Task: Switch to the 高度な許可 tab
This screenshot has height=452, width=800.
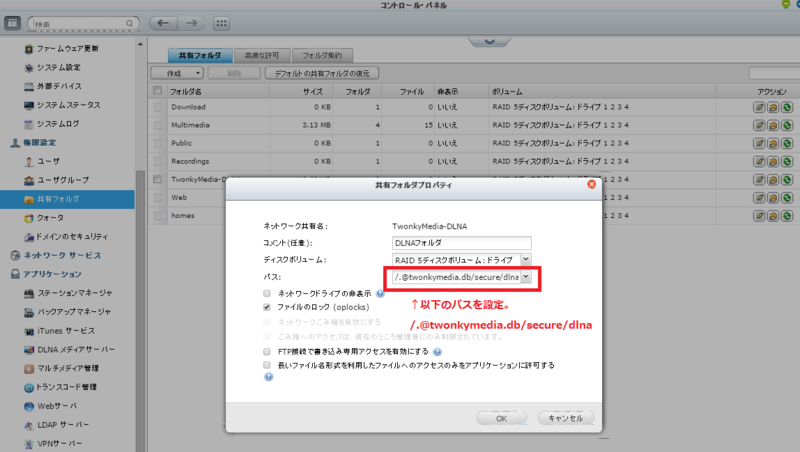Action: 262,55
